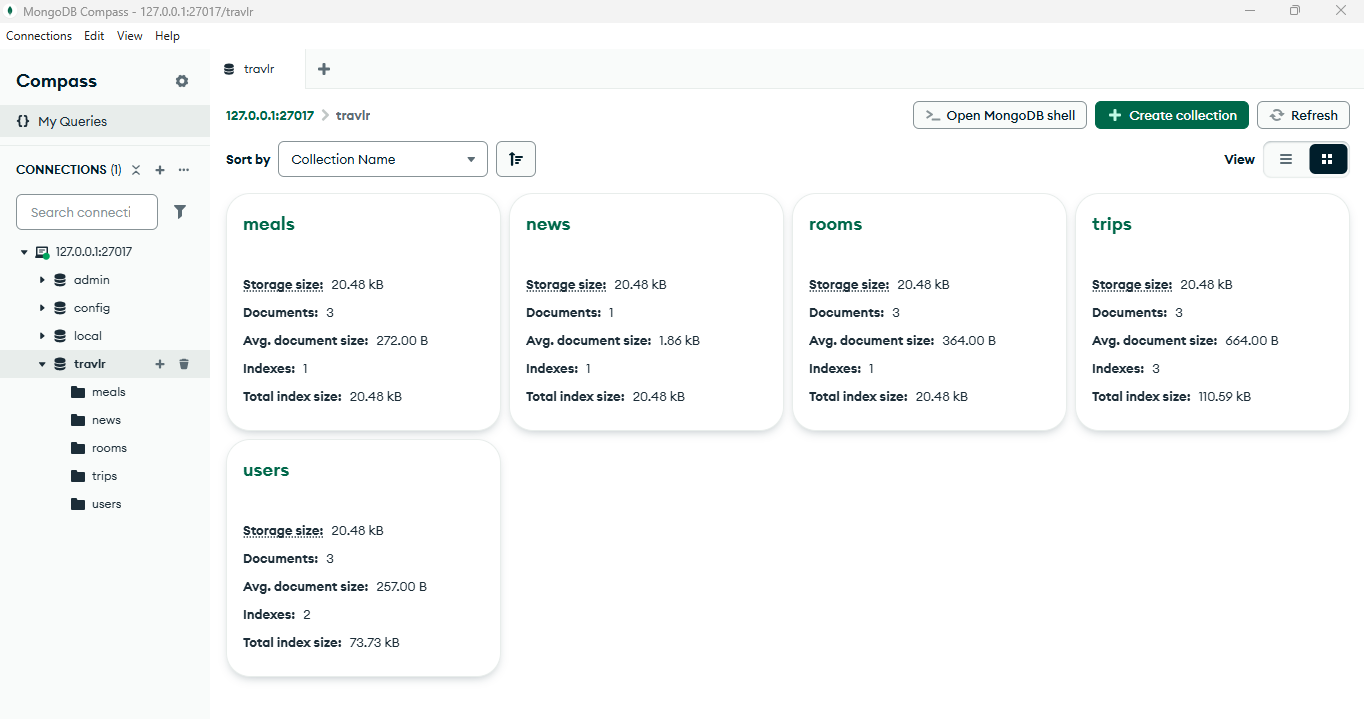Add new connection plus icon
This screenshot has width=1364, height=719.
[x=160, y=170]
